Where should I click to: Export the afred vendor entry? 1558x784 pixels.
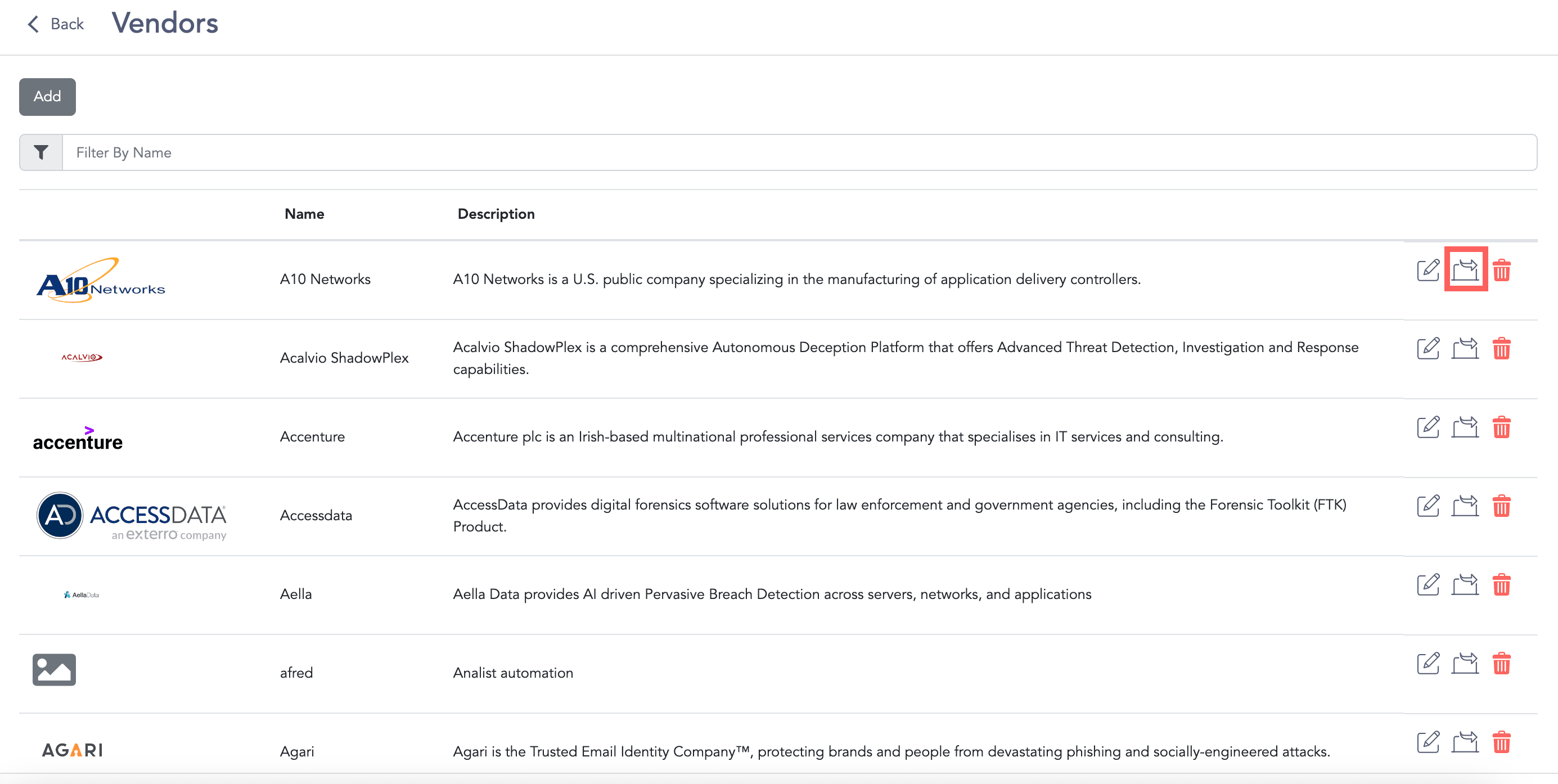coord(1465,663)
